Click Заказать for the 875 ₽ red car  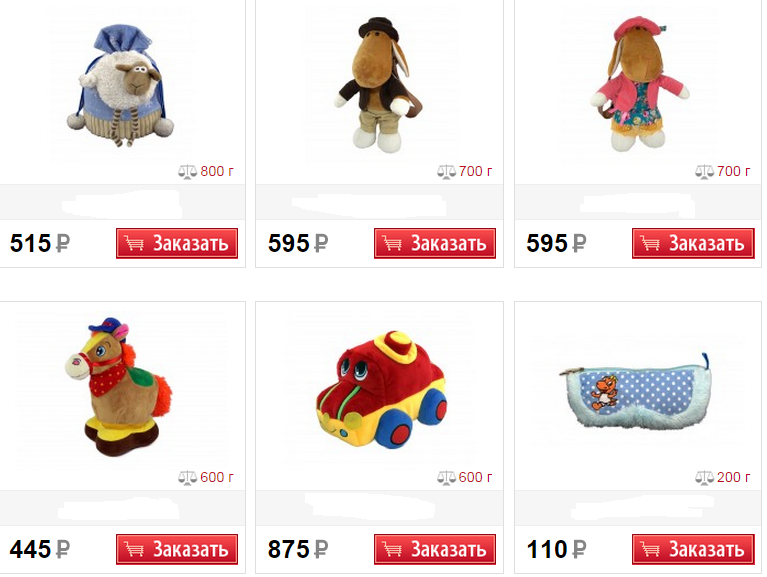tap(435, 549)
